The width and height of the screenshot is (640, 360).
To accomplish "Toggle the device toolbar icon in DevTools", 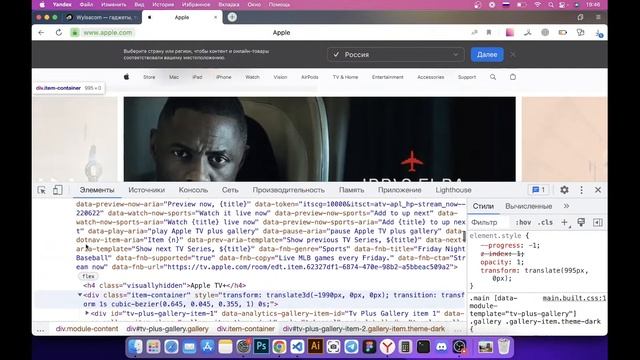I will point(58,190).
